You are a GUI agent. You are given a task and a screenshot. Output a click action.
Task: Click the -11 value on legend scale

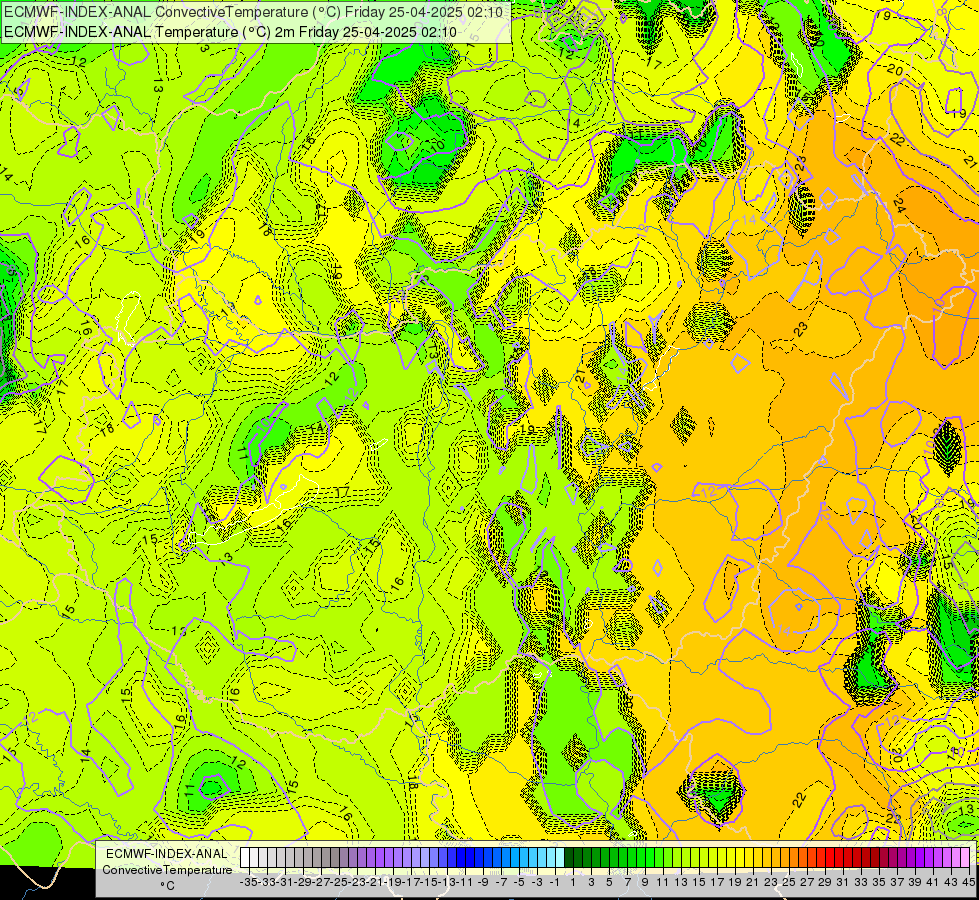click(x=466, y=882)
